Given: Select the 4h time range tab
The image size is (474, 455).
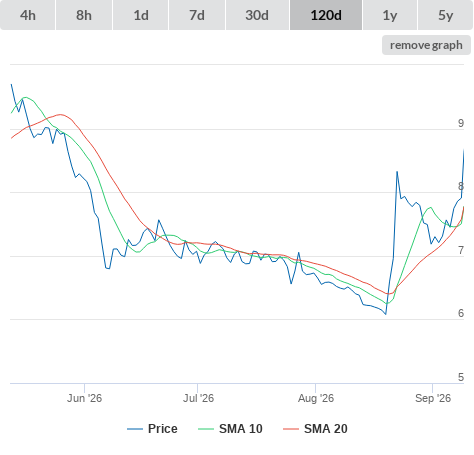Looking at the screenshot, I should tap(28, 15).
